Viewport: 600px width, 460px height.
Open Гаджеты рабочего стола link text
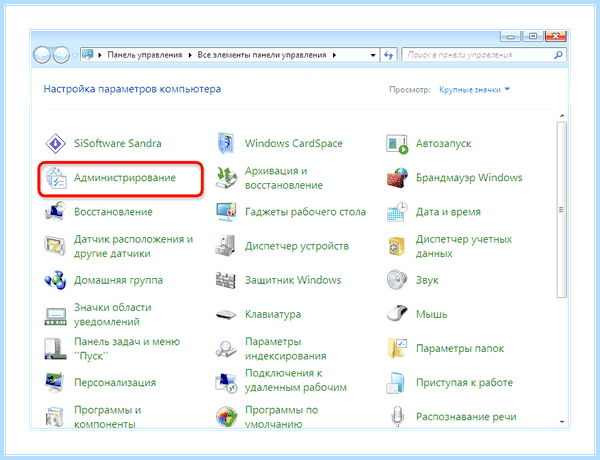tap(305, 212)
